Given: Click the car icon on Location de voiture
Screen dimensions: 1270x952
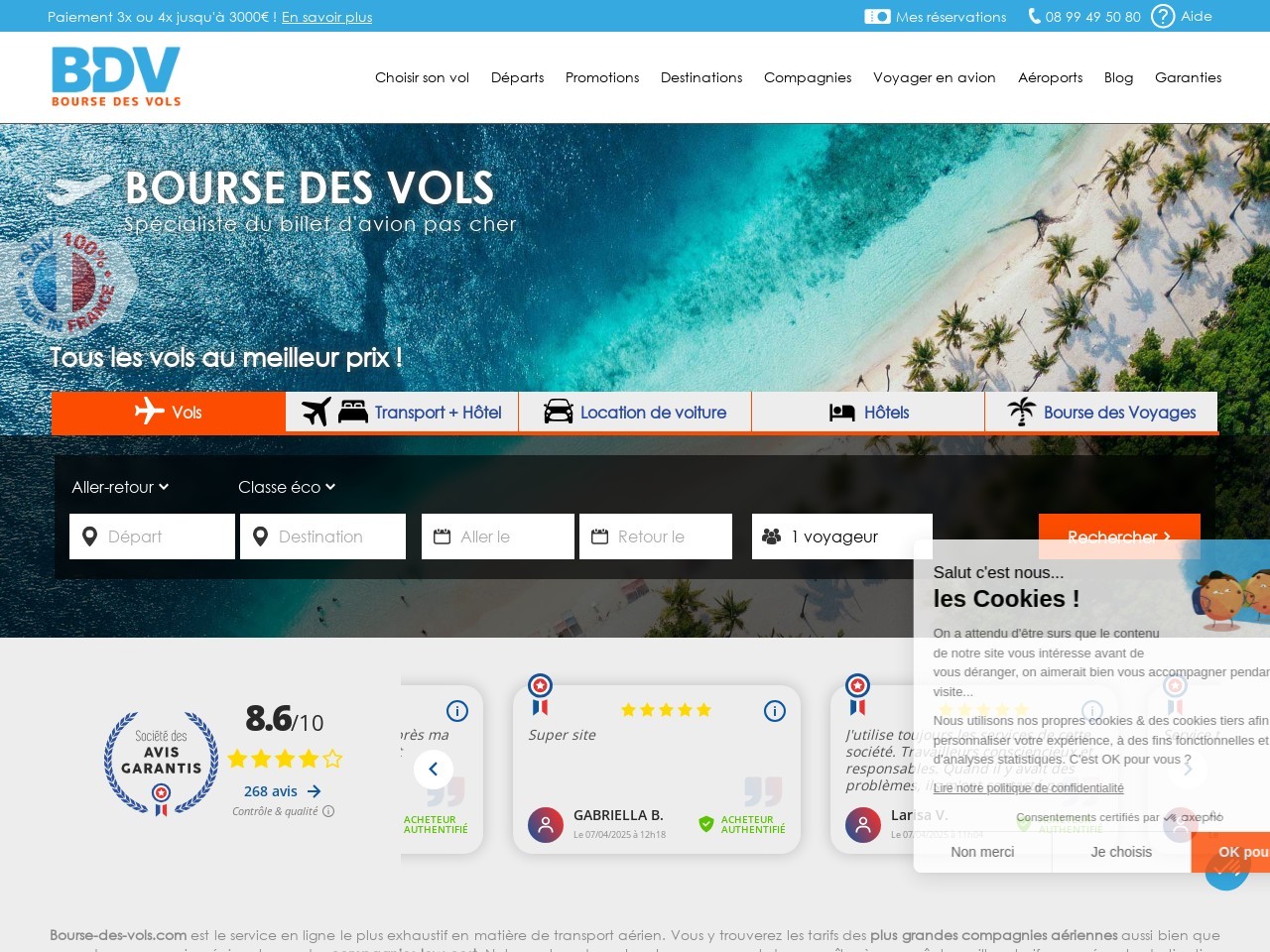Looking at the screenshot, I should [x=559, y=412].
